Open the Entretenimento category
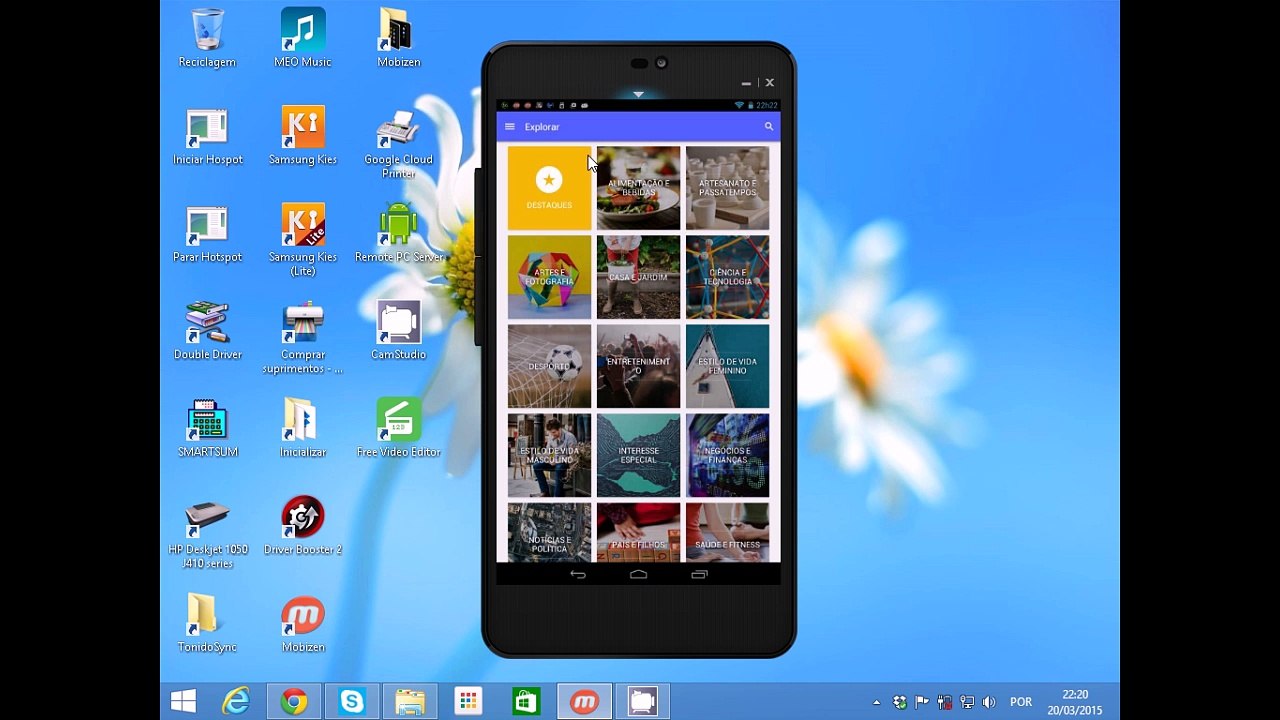Image resolution: width=1280 pixels, height=720 pixels. click(x=638, y=366)
